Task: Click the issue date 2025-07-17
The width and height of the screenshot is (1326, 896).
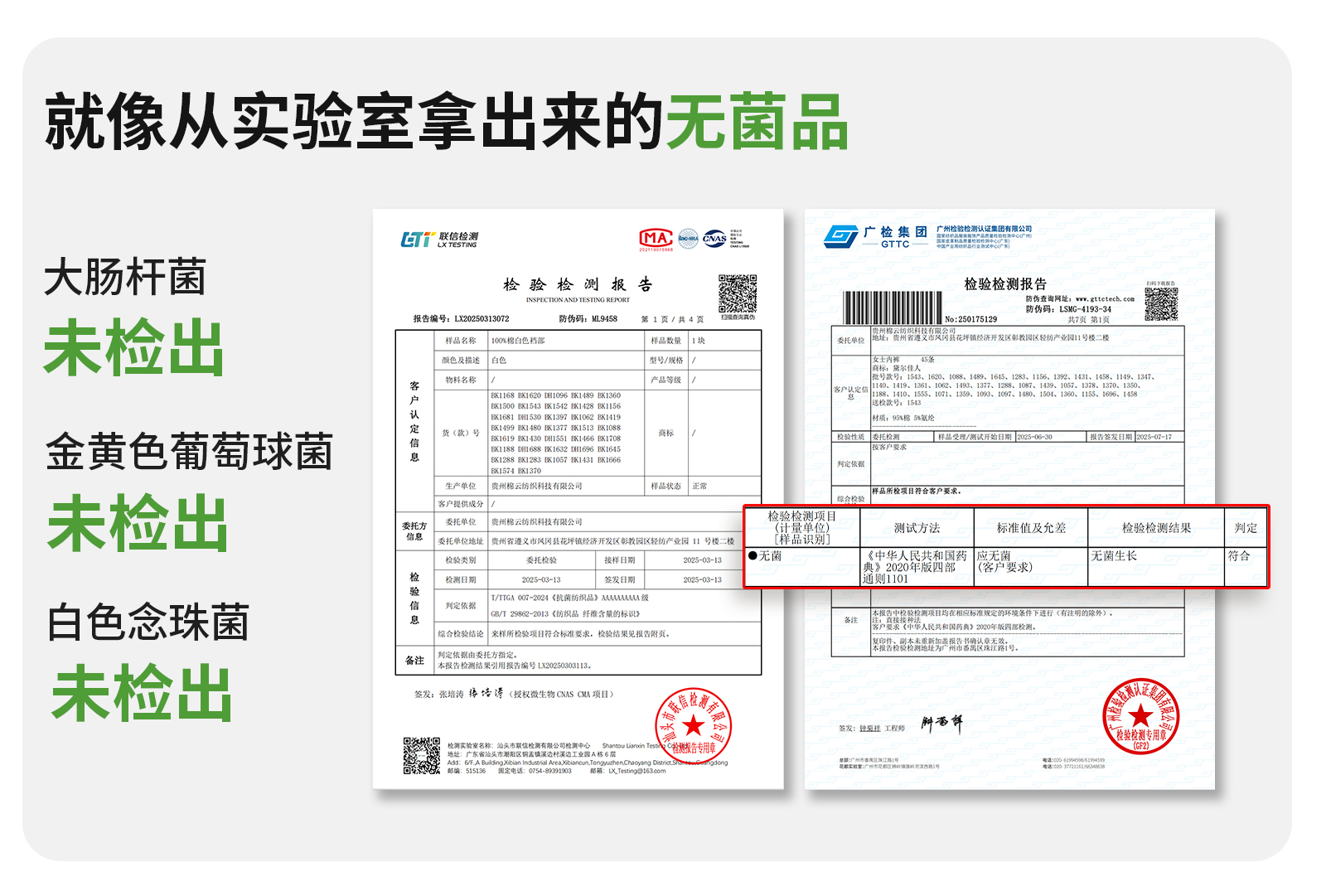Action: pyautogui.click(x=1154, y=437)
